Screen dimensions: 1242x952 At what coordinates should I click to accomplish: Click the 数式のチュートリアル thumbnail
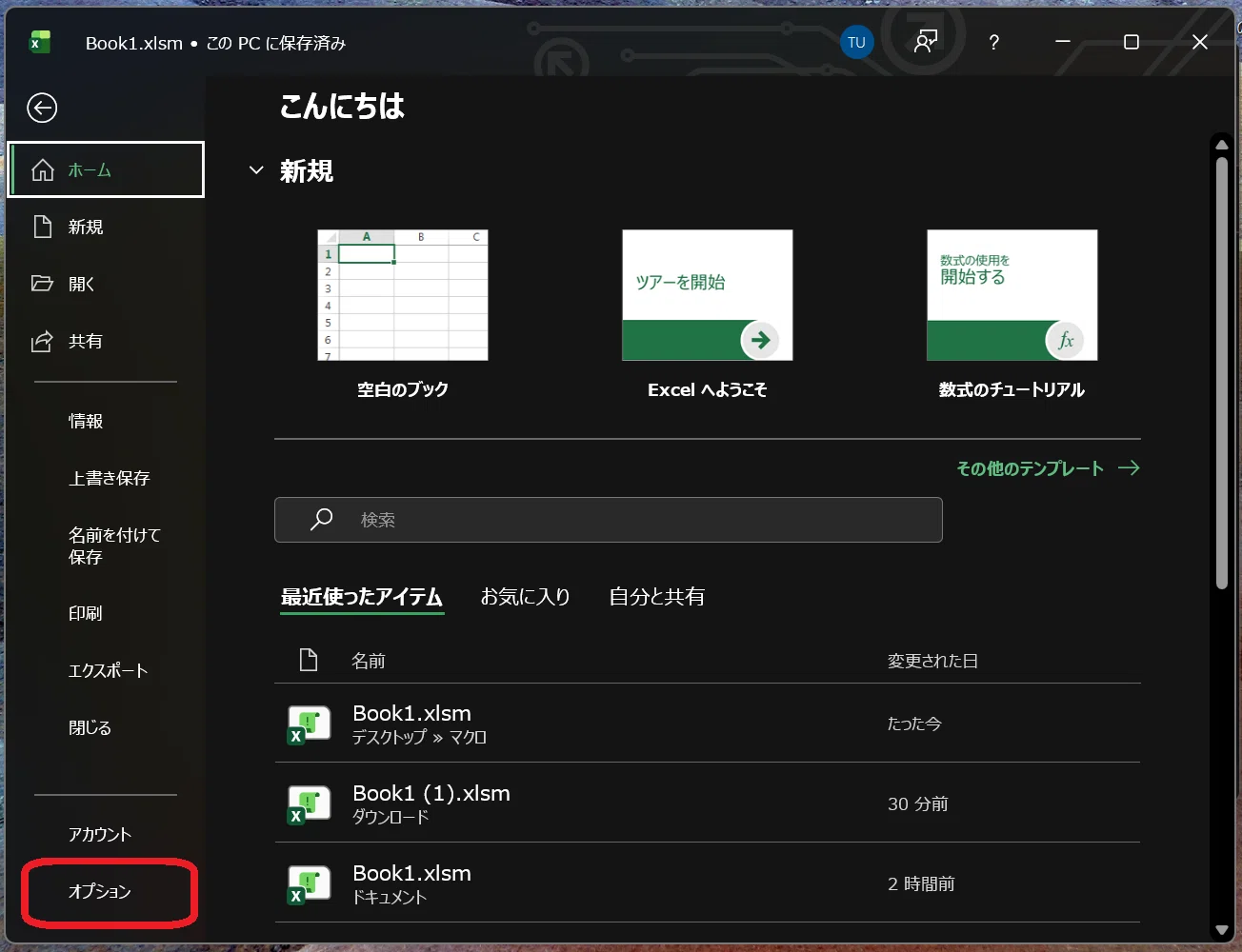pyautogui.click(x=1012, y=295)
